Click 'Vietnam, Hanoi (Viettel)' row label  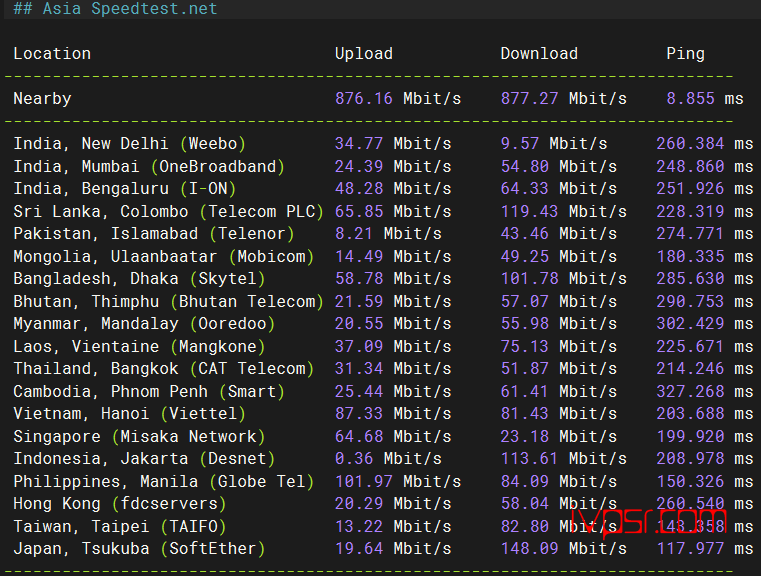130,414
